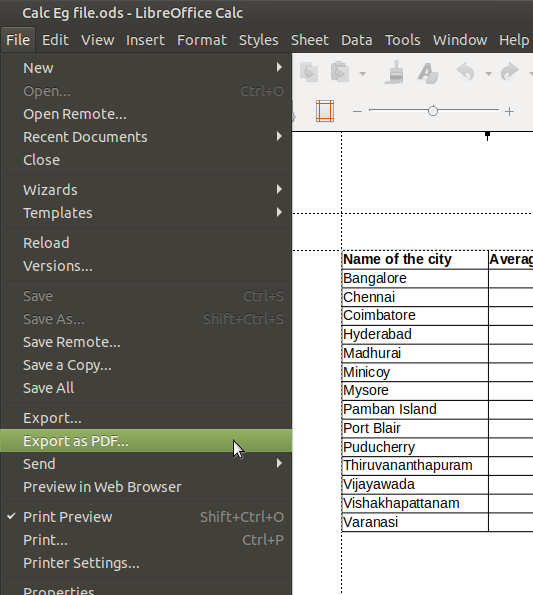Open the Data menu
533x595 pixels.
pyautogui.click(x=357, y=40)
